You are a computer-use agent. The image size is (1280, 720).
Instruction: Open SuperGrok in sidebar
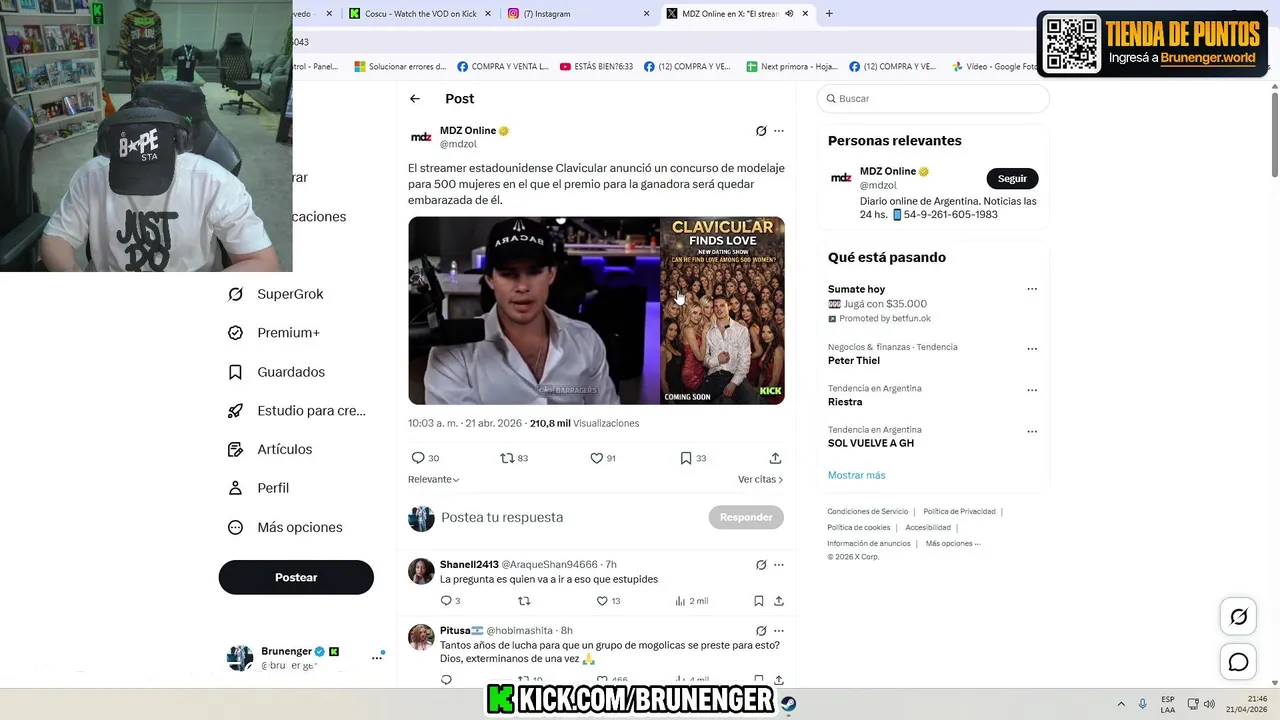276,294
